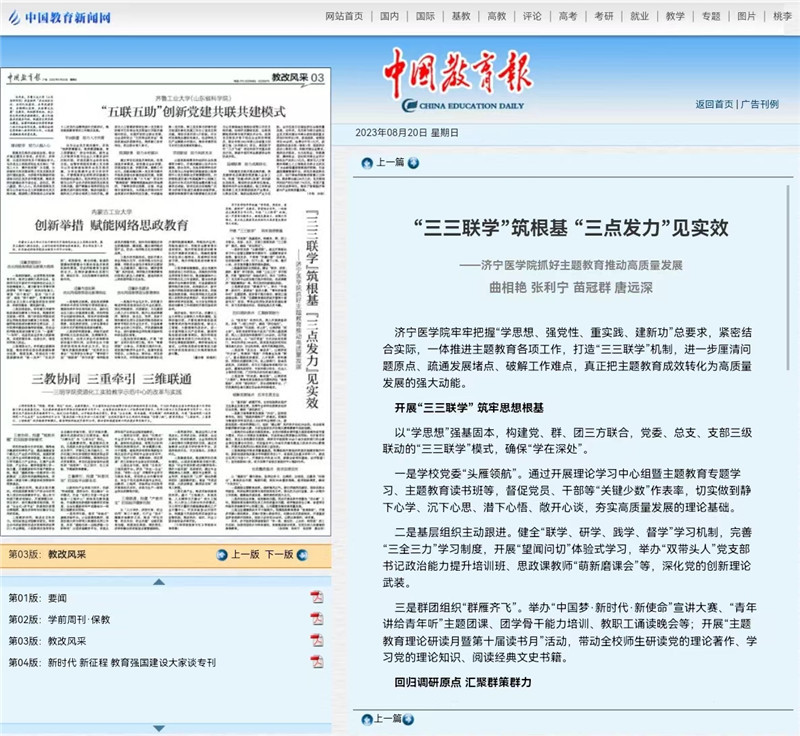The height and width of the screenshot is (736, 800).
Task: Click the 广告刊例 link
Action: (760, 105)
